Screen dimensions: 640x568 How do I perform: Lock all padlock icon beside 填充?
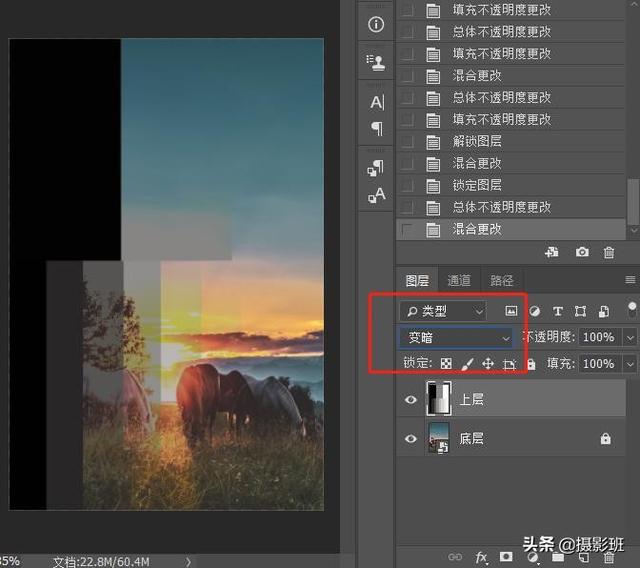click(x=531, y=364)
